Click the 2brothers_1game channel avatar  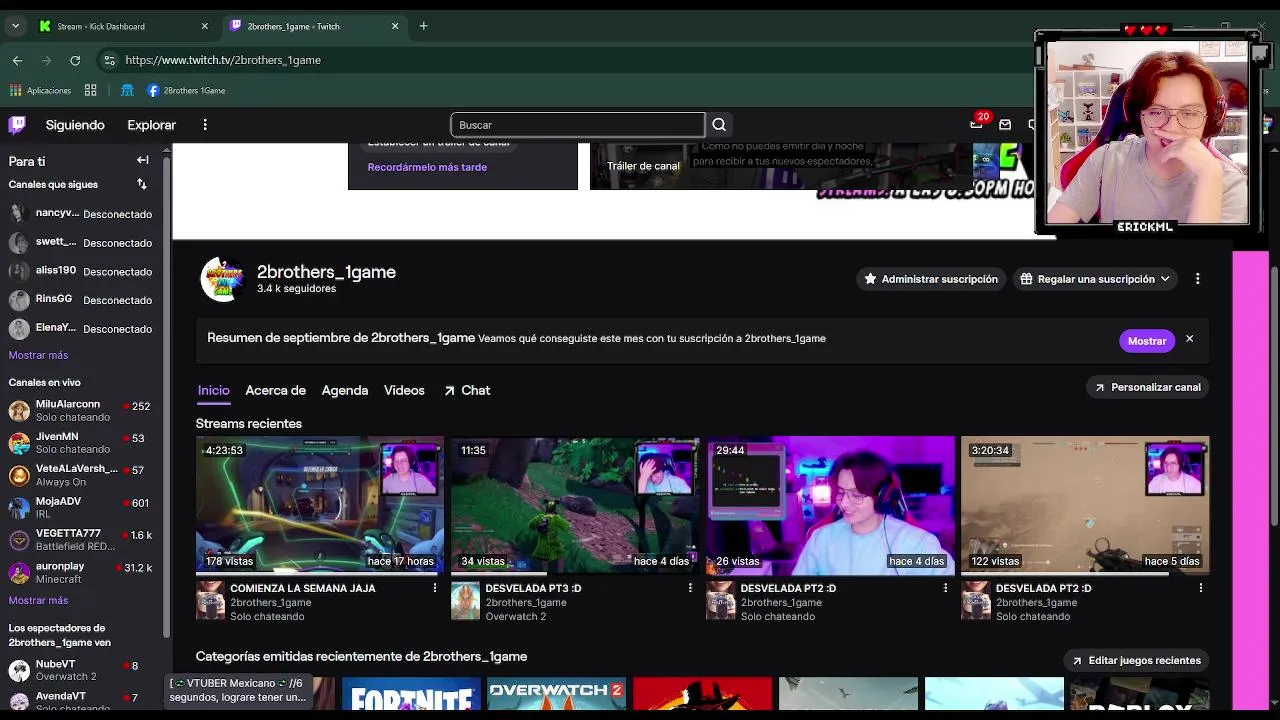pyautogui.click(x=222, y=280)
